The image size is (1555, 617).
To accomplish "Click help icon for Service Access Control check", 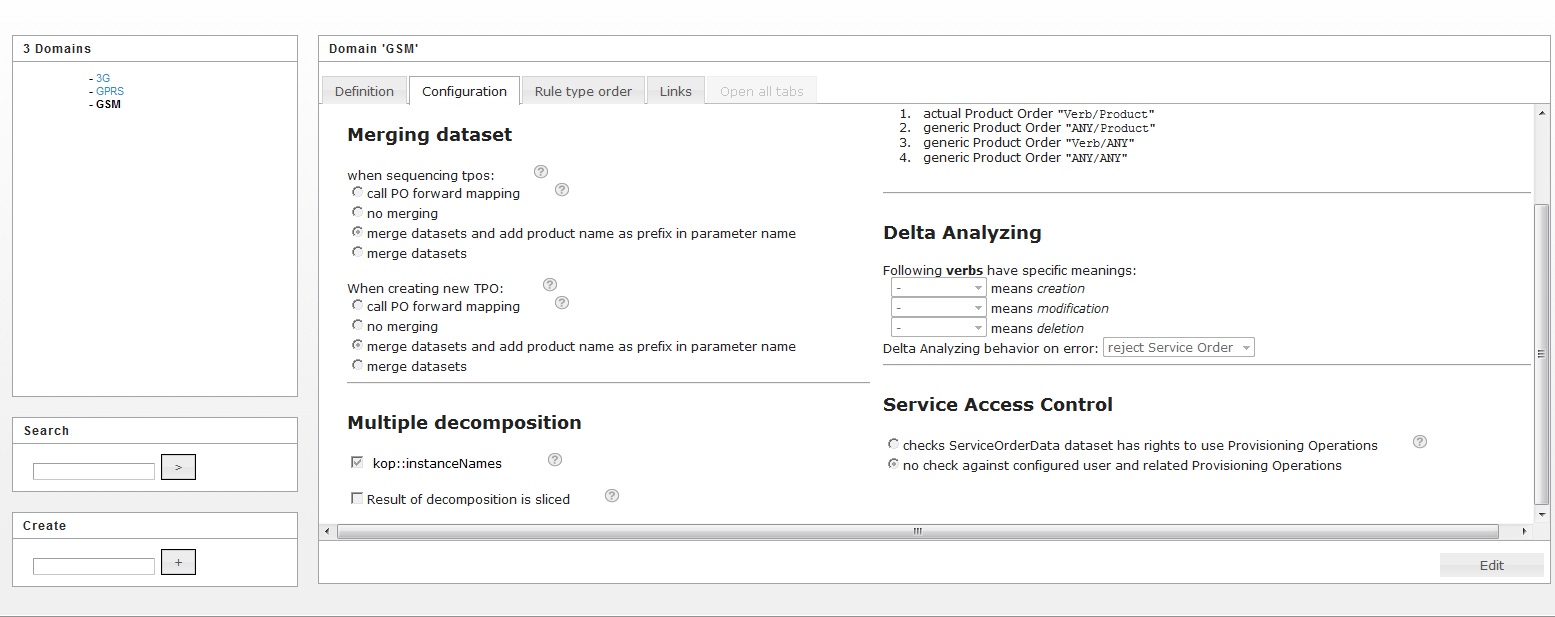I will 1419,442.
